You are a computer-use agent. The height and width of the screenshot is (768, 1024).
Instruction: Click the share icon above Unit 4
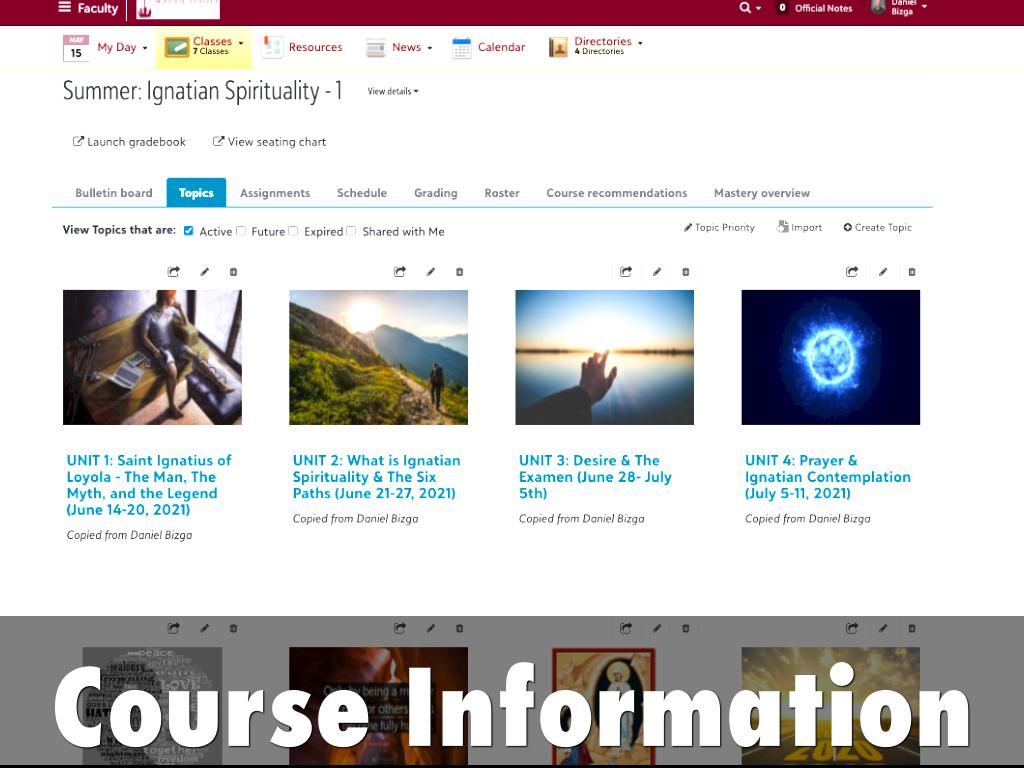[852, 271]
